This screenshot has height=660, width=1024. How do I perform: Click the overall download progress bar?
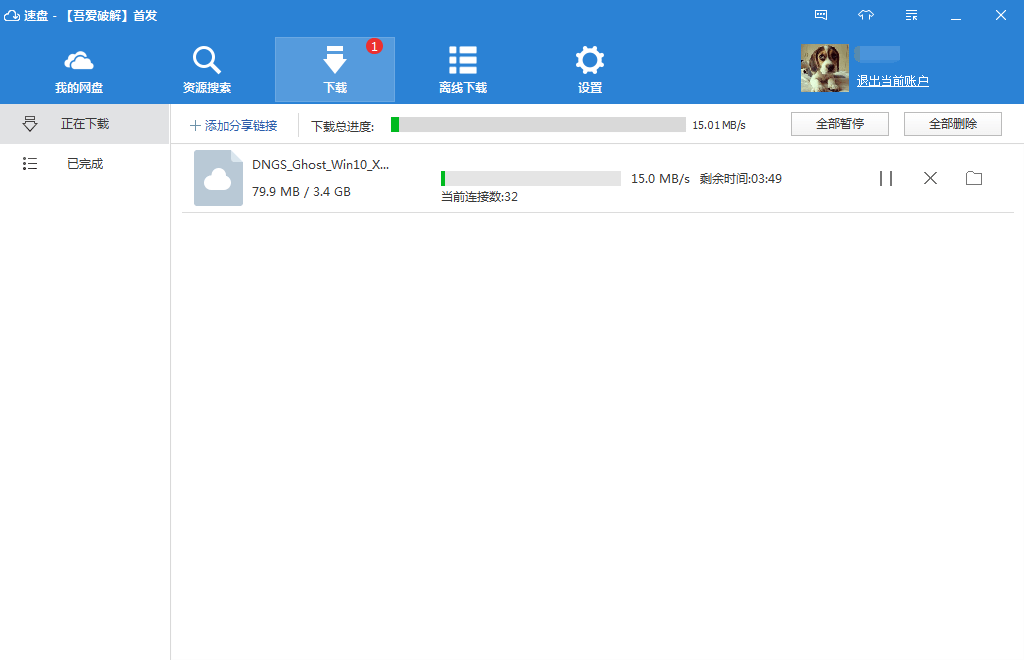538,125
